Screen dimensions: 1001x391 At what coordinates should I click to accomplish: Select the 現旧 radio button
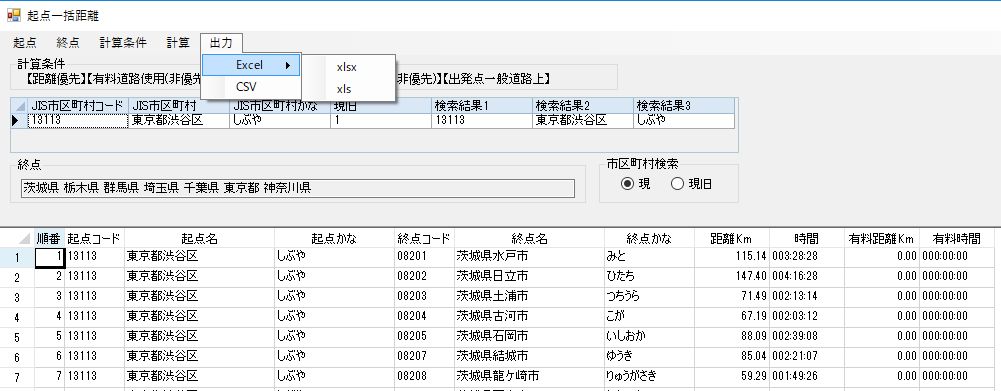pyautogui.click(x=691, y=184)
